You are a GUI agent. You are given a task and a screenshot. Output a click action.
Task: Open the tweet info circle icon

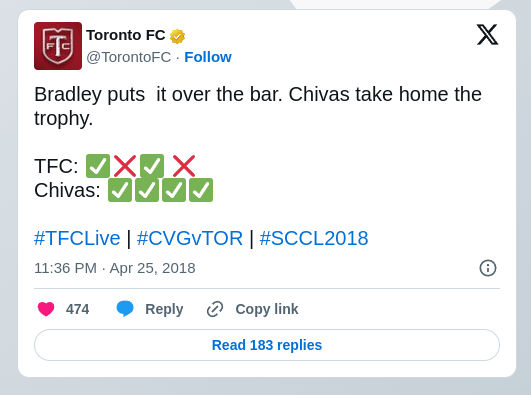488,268
